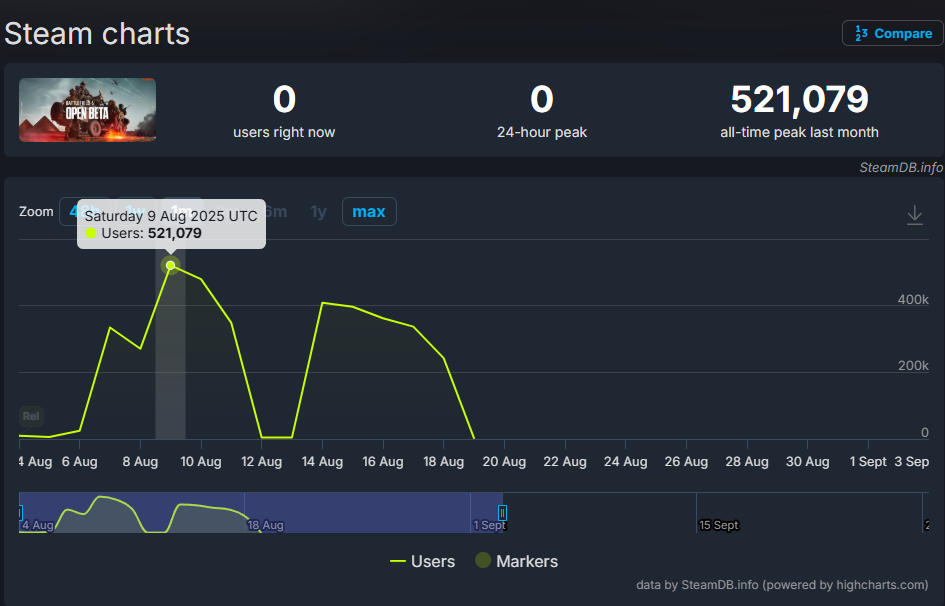Click the 24-hour peak value

pyautogui.click(x=541, y=100)
